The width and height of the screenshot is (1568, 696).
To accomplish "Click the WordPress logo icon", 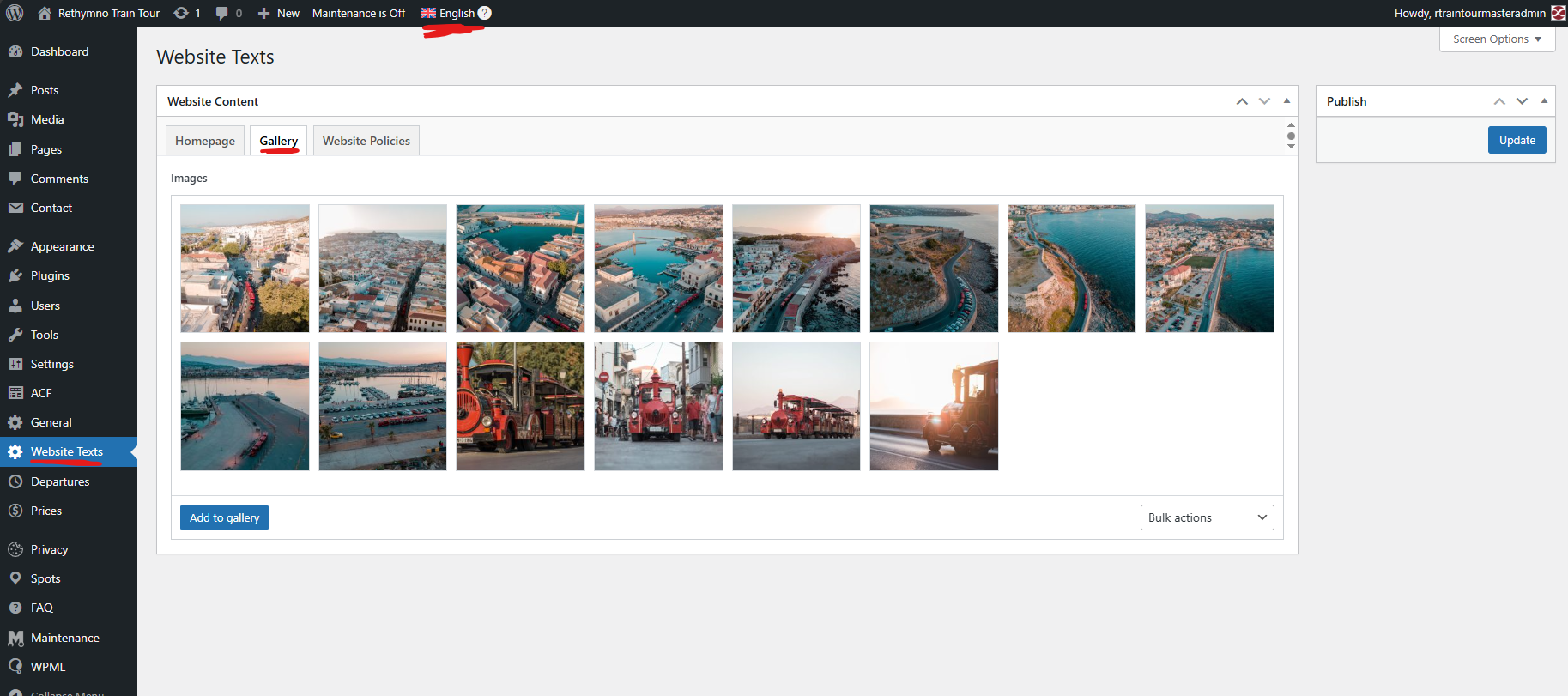I will tap(15, 13).
